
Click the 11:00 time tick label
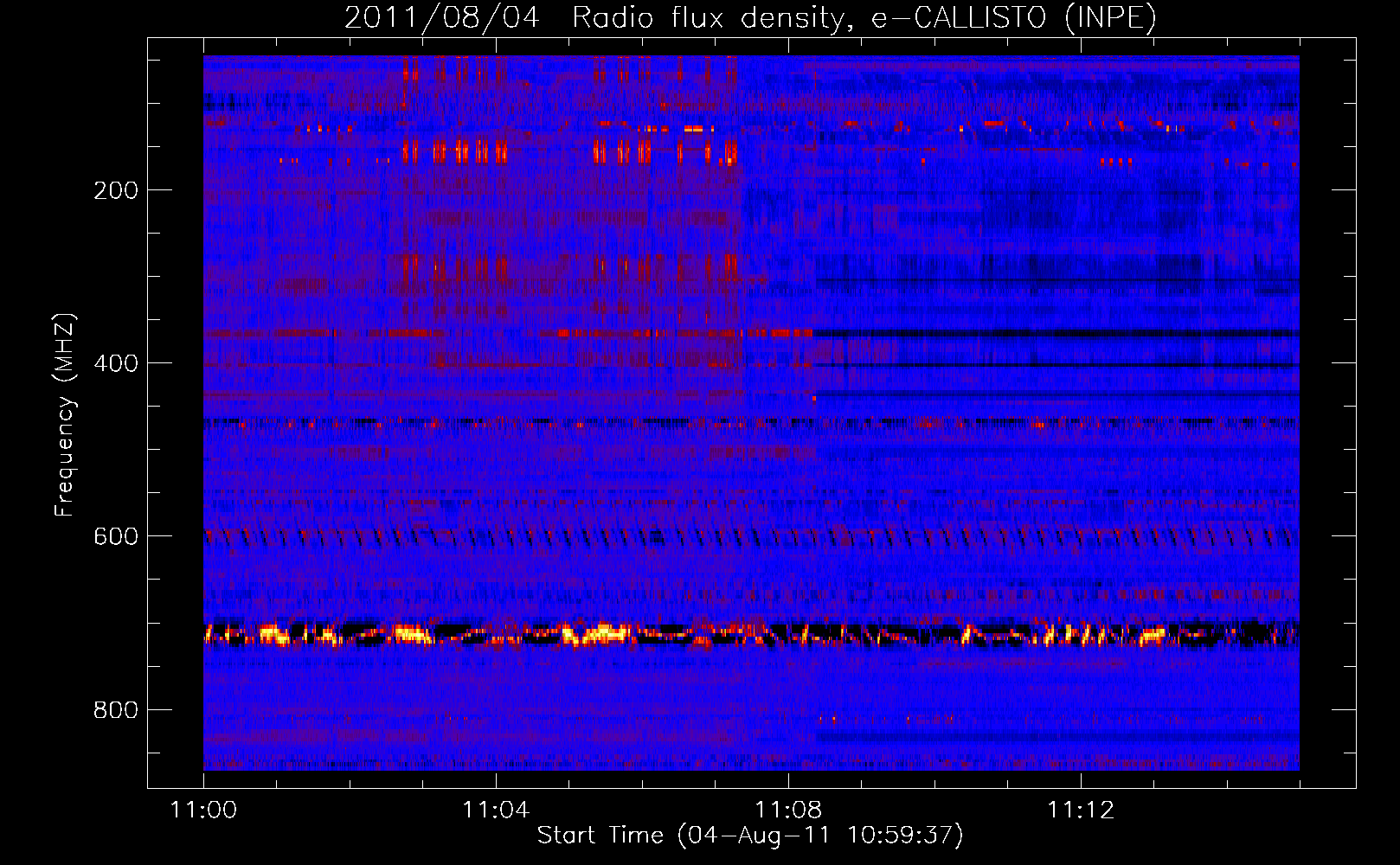coord(203,810)
